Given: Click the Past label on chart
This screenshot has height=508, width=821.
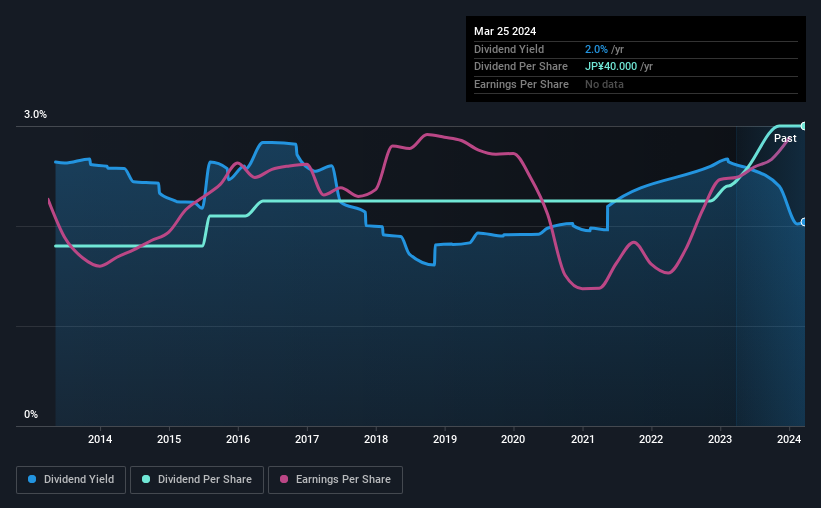Looking at the screenshot, I should coord(785,138).
